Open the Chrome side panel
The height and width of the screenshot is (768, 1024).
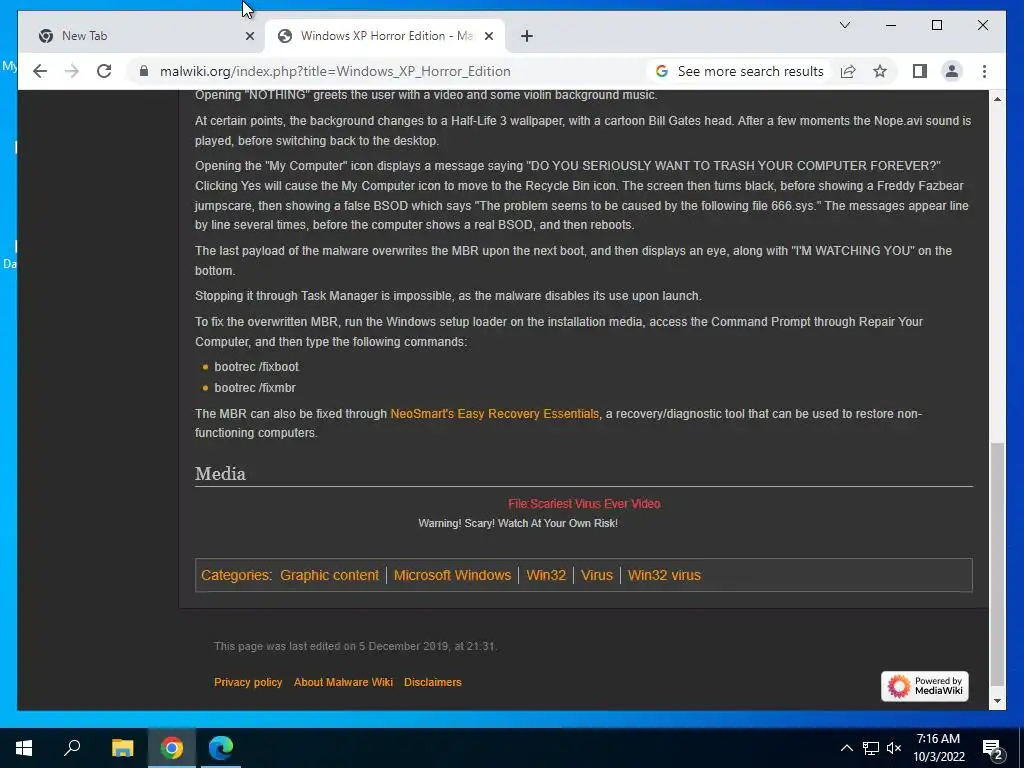[920, 71]
